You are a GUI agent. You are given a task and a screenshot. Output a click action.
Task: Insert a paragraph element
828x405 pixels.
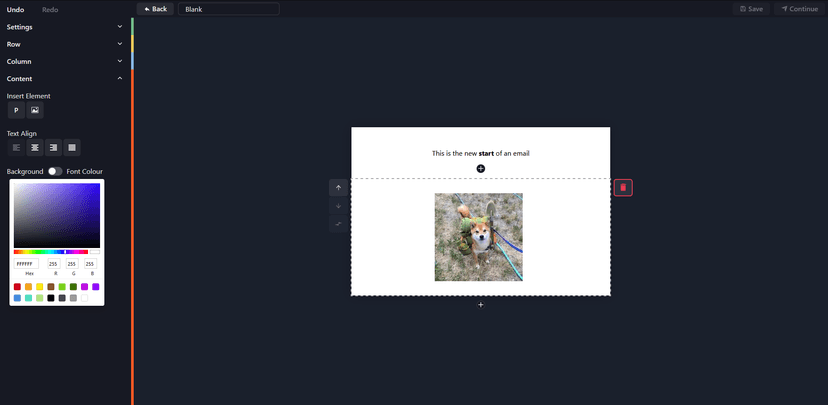(x=16, y=110)
